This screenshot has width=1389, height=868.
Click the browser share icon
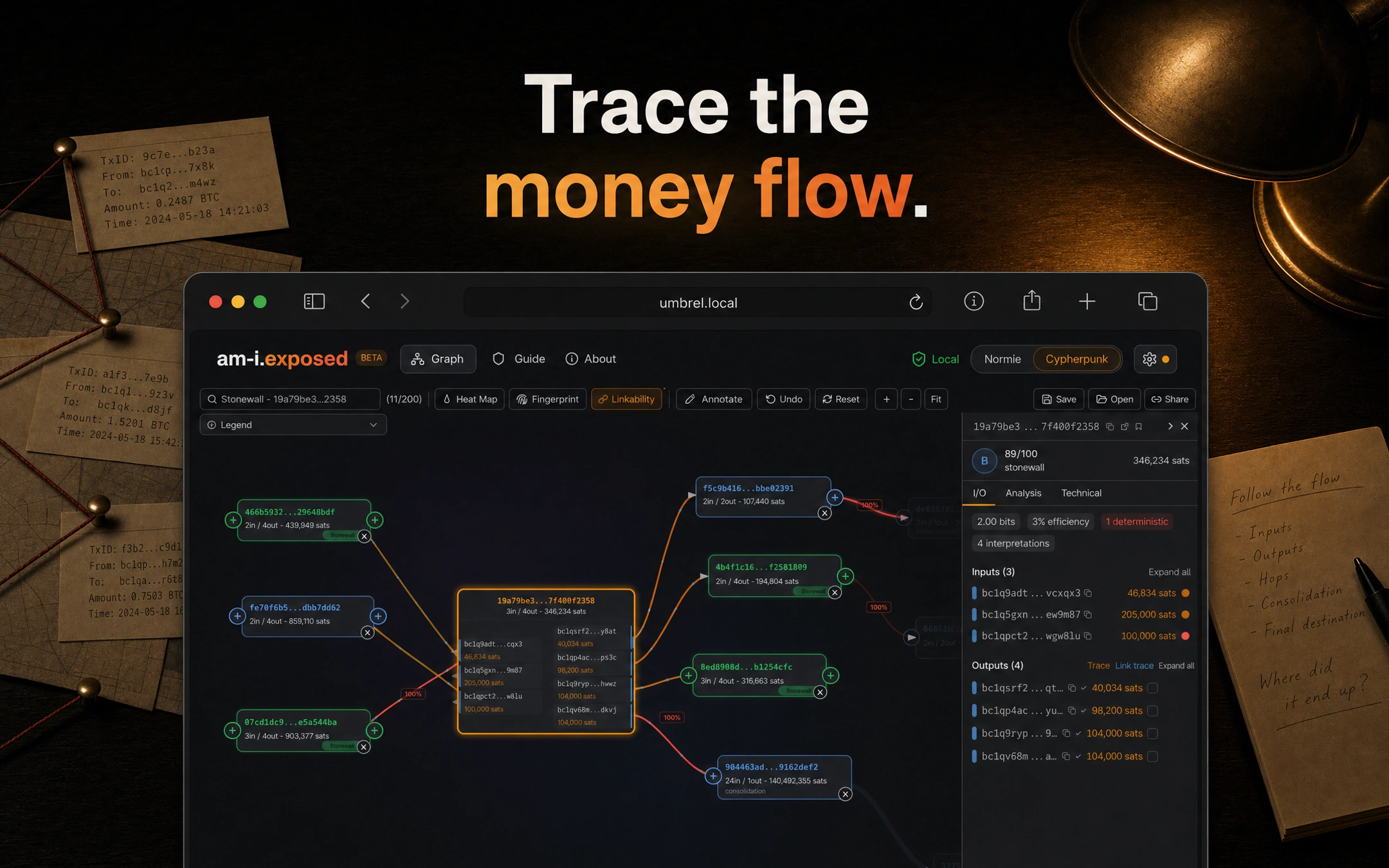[1031, 300]
